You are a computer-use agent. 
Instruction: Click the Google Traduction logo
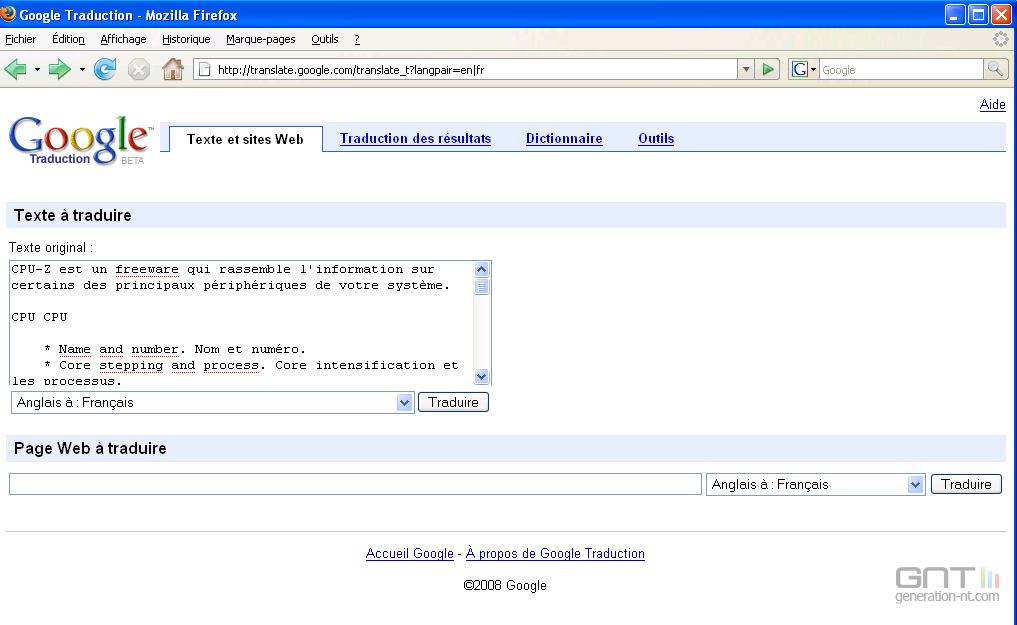(x=81, y=140)
